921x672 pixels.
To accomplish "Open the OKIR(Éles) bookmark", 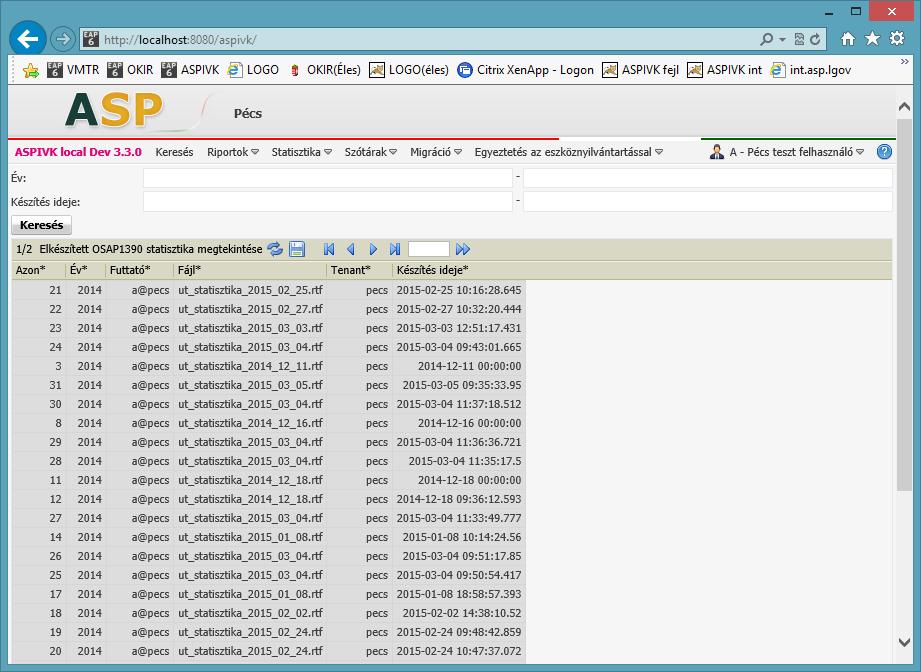I will 324,70.
